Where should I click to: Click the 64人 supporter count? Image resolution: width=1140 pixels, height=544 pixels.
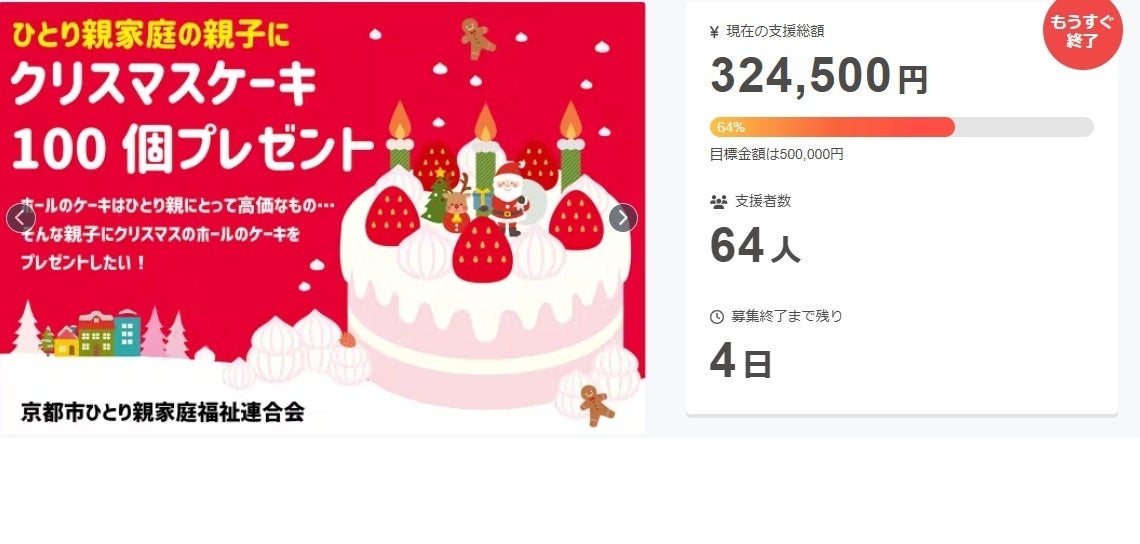pos(755,246)
